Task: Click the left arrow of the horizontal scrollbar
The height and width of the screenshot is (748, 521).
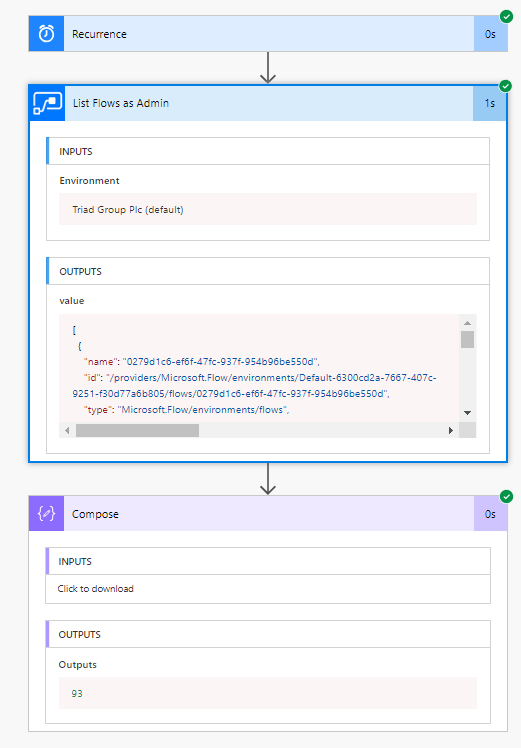Action: point(67,430)
